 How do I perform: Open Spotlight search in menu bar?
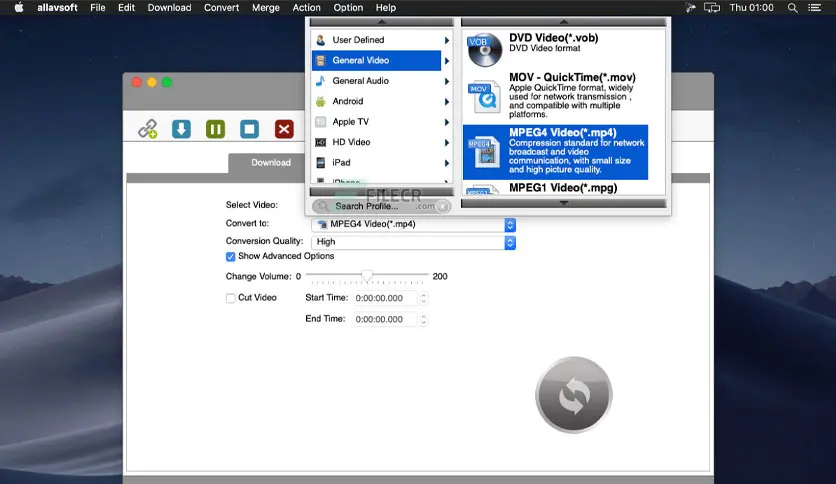point(793,7)
